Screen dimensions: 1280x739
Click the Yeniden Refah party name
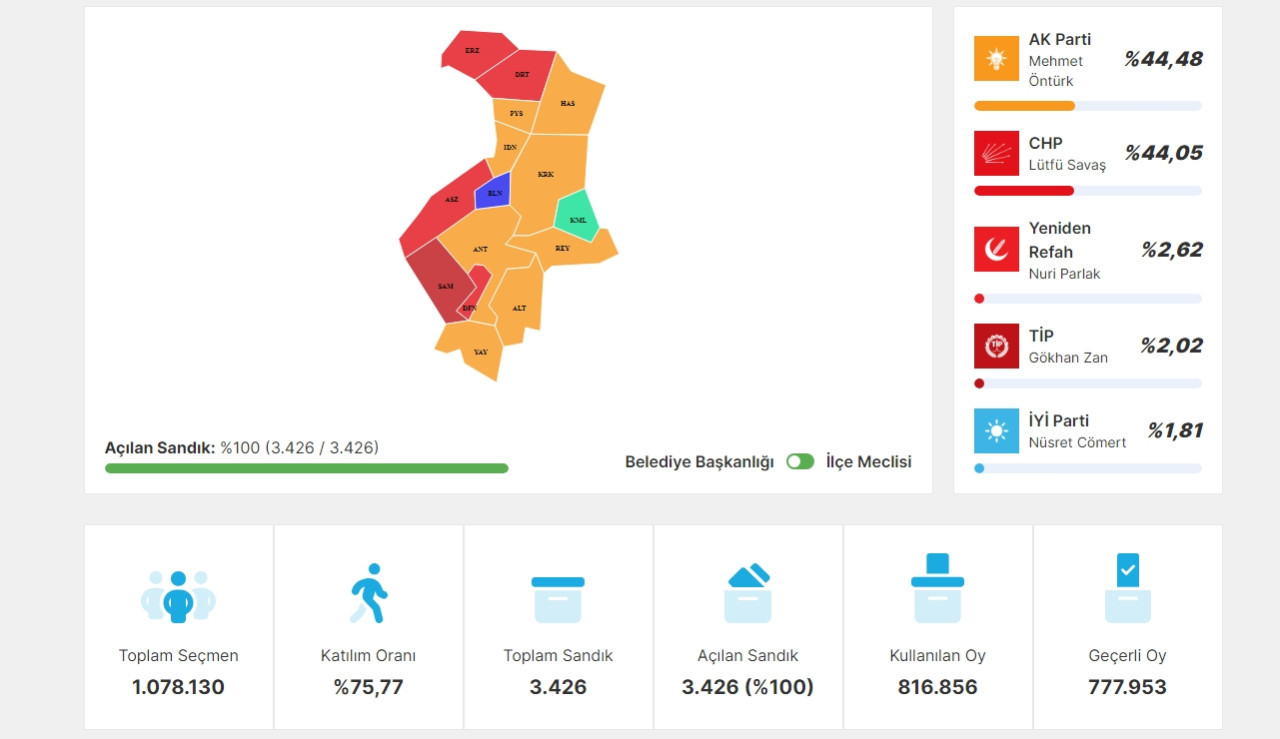coord(1060,240)
